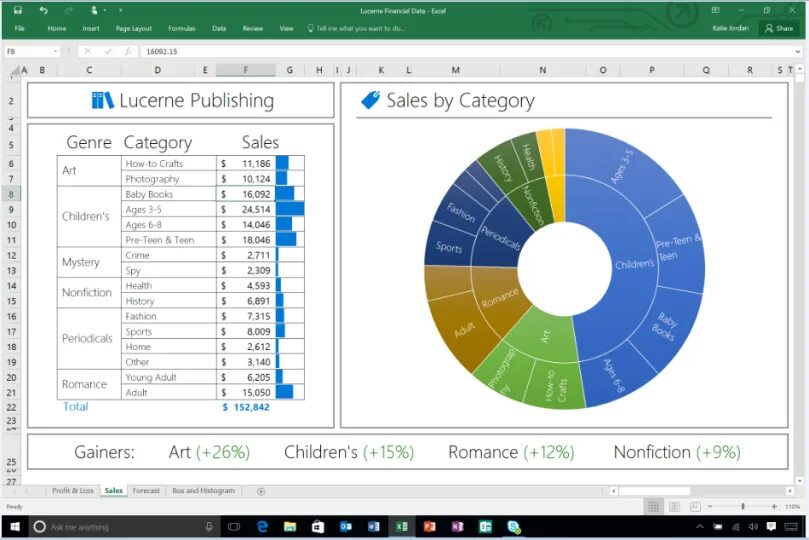Click the Total value 152,842
809x540 pixels.
[246, 407]
